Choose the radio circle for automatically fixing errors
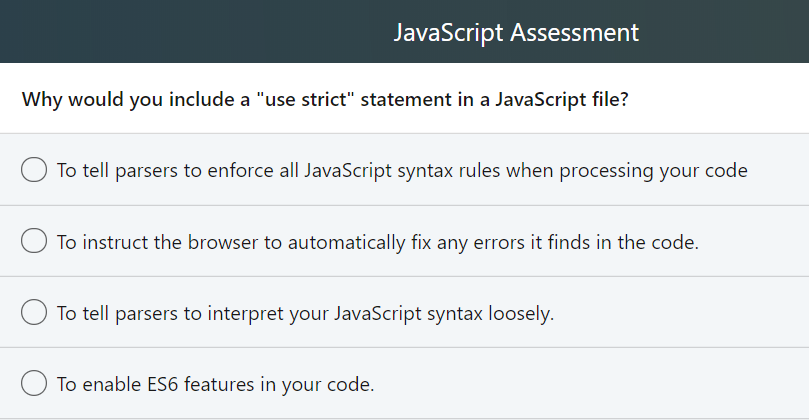The height and width of the screenshot is (420, 809). click(x=34, y=241)
